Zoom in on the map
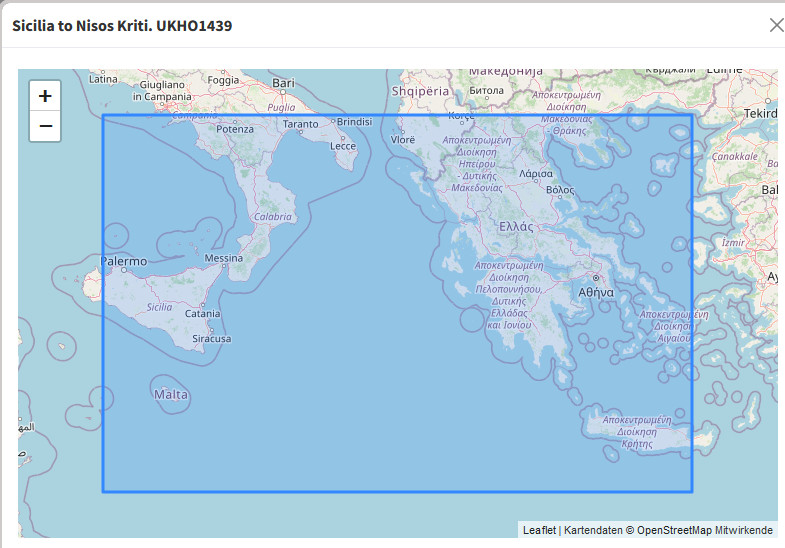 pyautogui.click(x=45, y=96)
